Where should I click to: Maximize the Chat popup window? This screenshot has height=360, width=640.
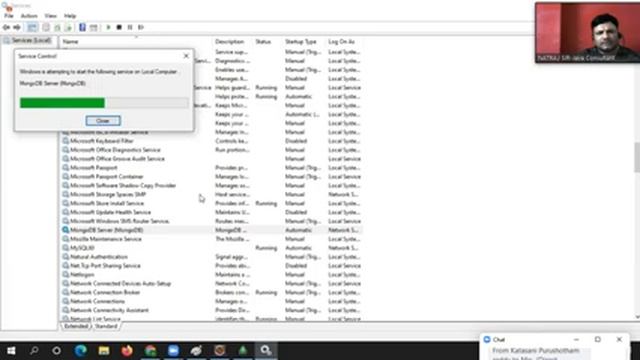click(598, 340)
